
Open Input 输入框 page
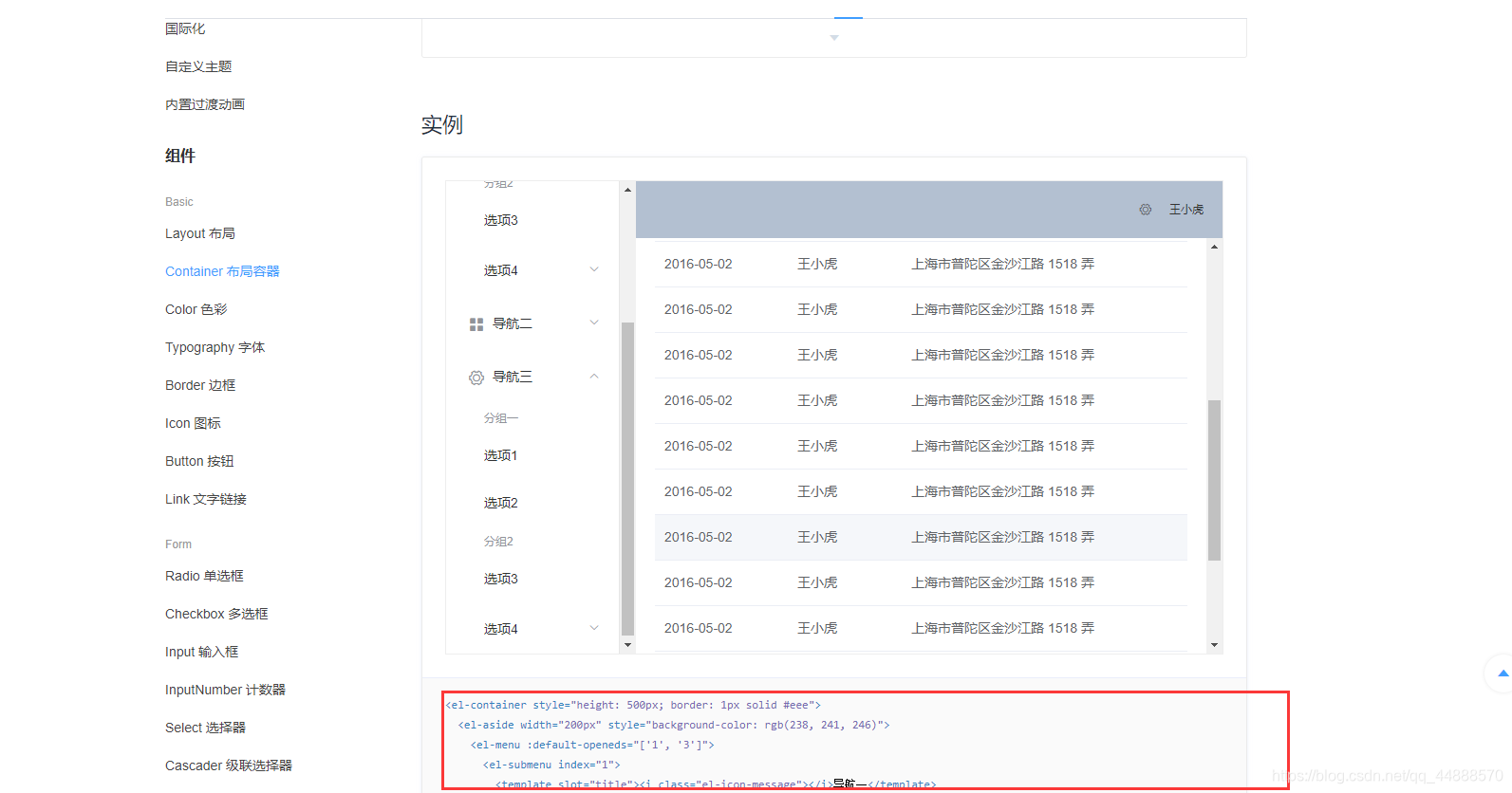point(202,652)
